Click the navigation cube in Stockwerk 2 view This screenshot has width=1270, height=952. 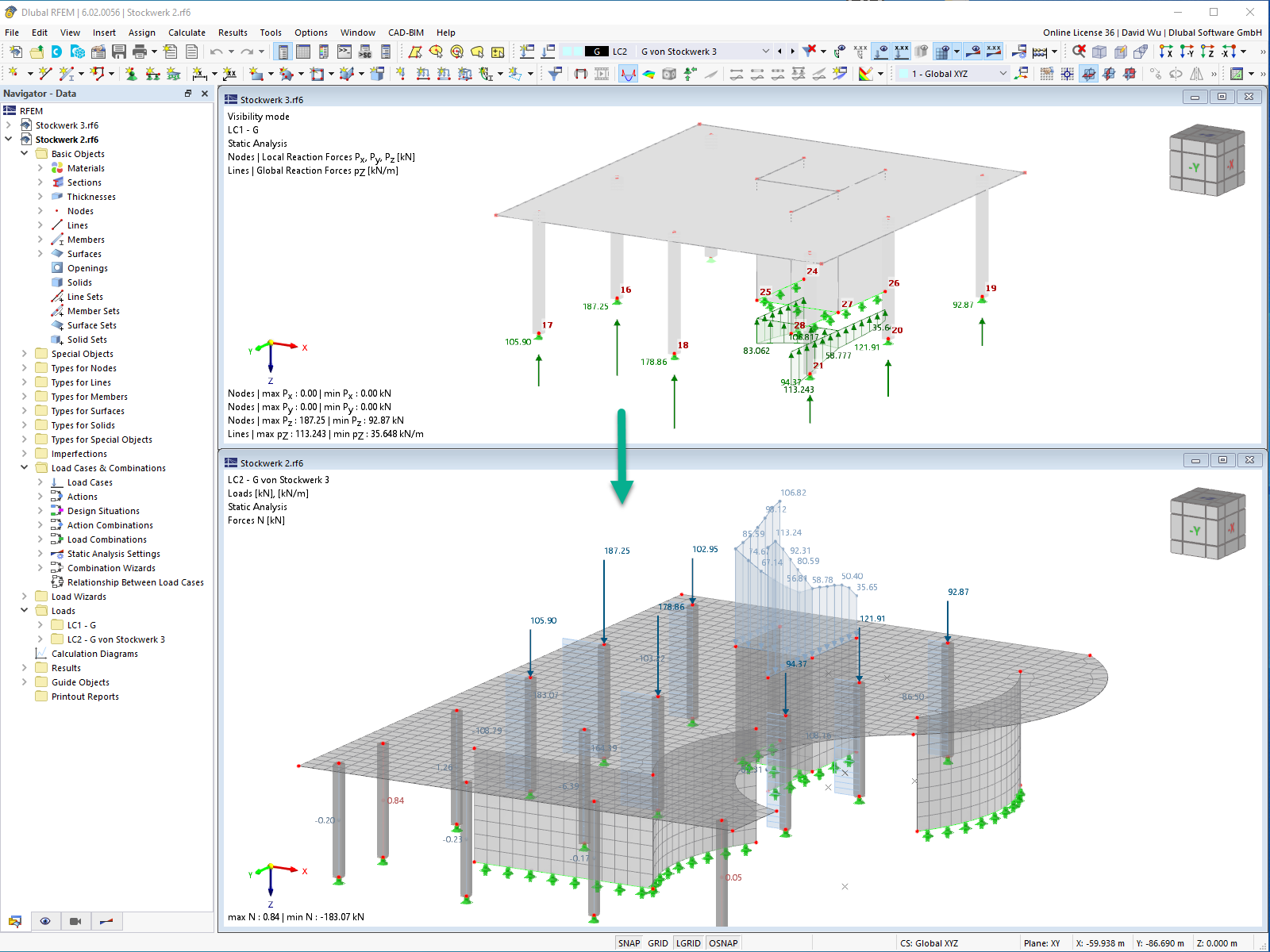point(1207,524)
